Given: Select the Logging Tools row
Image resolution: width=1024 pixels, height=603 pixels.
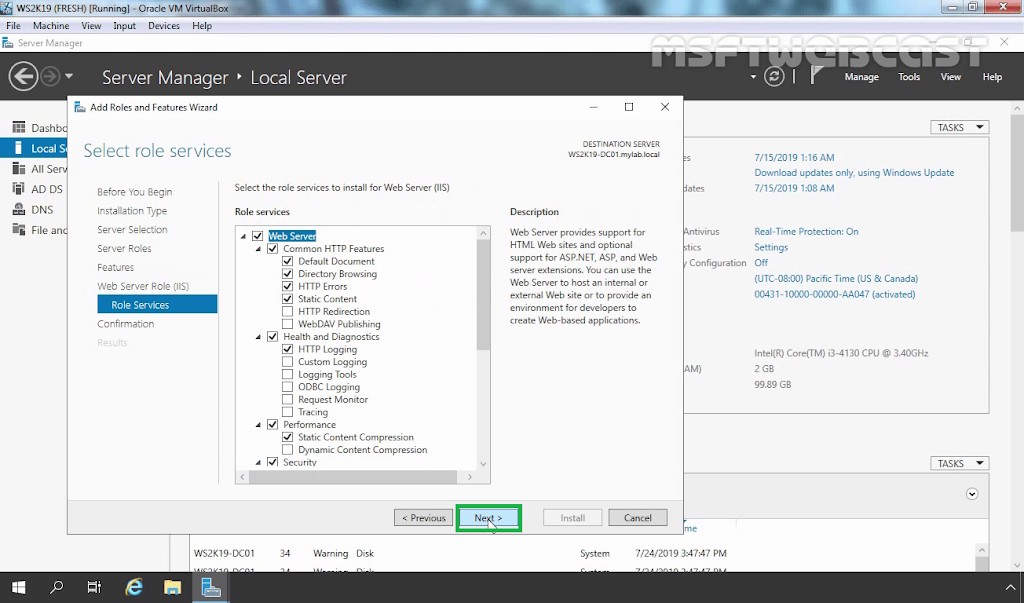Looking at the screenshot, I should pyautogui.click(x=327, y=374).
